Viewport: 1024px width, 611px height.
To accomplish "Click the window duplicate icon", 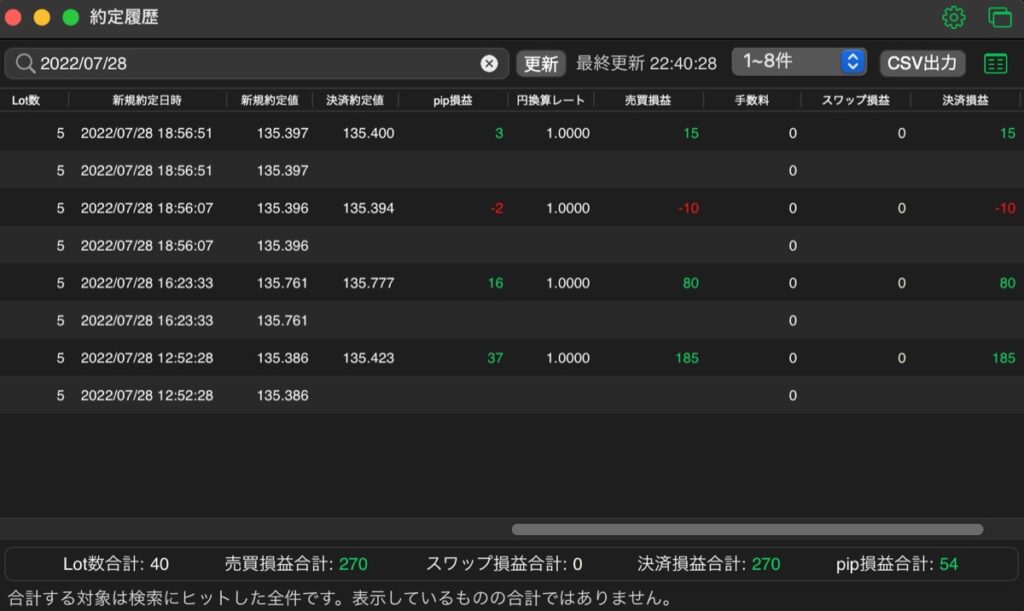I will [x=999, y=17].
